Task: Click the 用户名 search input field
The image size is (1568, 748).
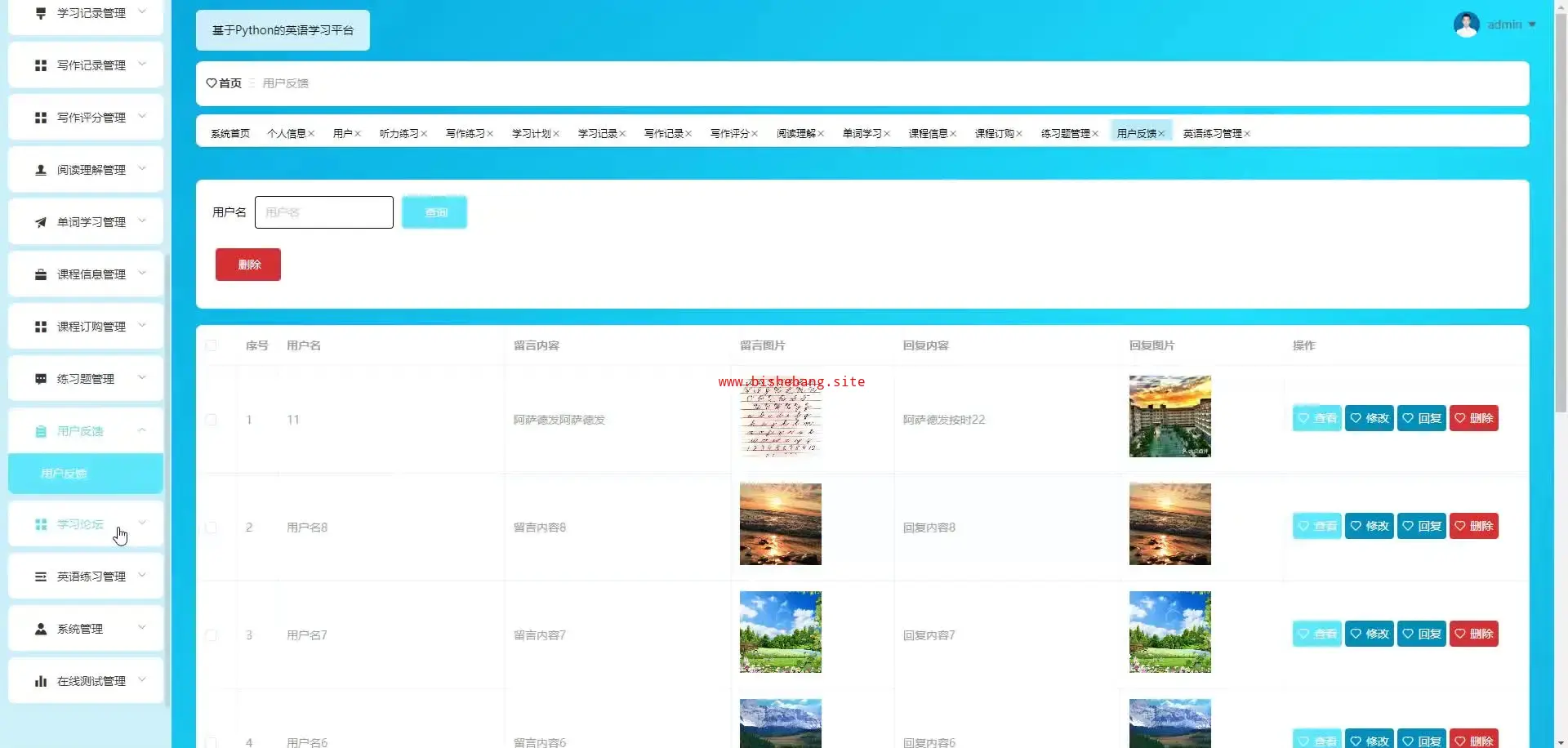Action: tap(324, 212)
